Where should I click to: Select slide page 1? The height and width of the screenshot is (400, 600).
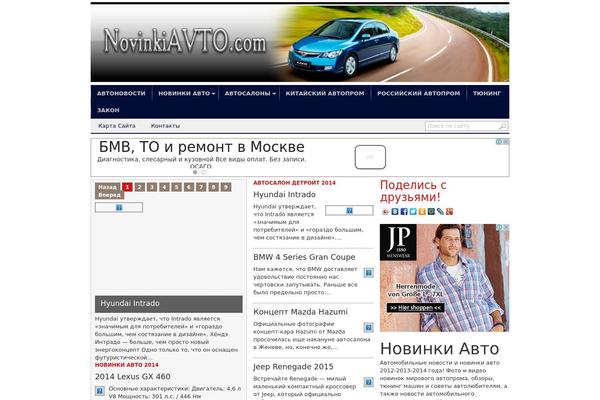pyautogui.click(x=127, y=187)
